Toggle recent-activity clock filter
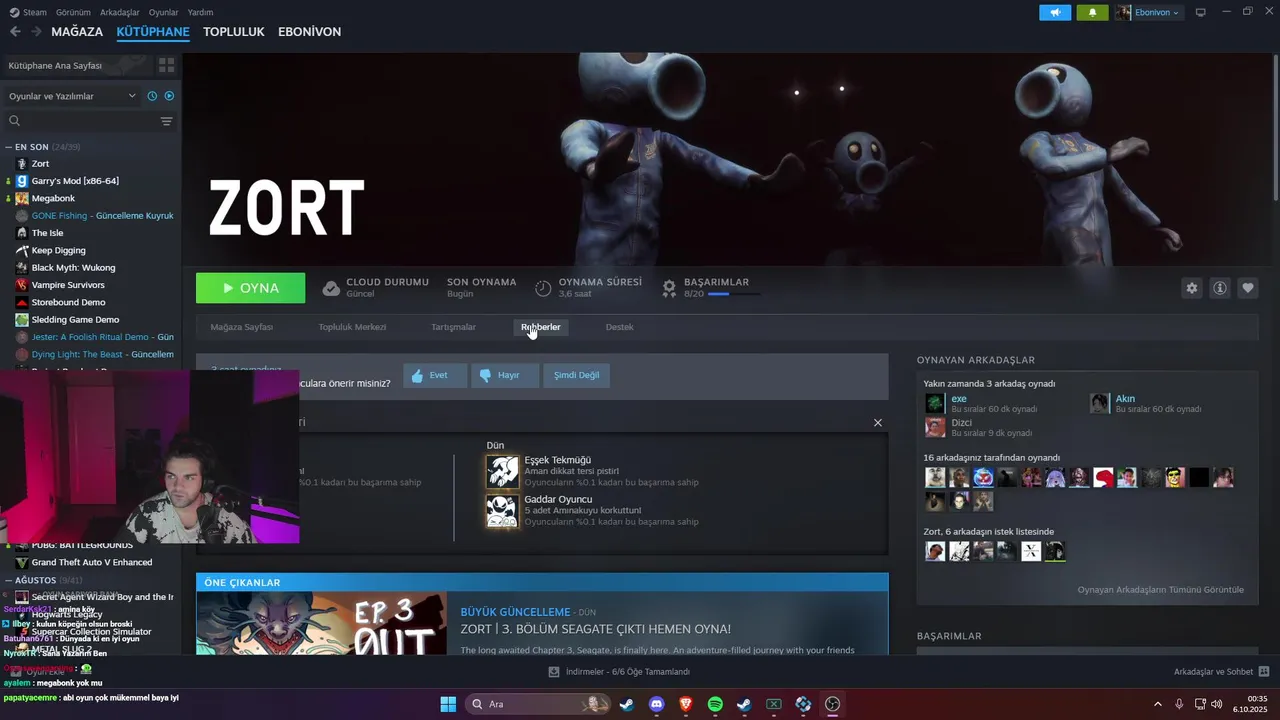Screen dimensions: 1280x720 (152, 96)
